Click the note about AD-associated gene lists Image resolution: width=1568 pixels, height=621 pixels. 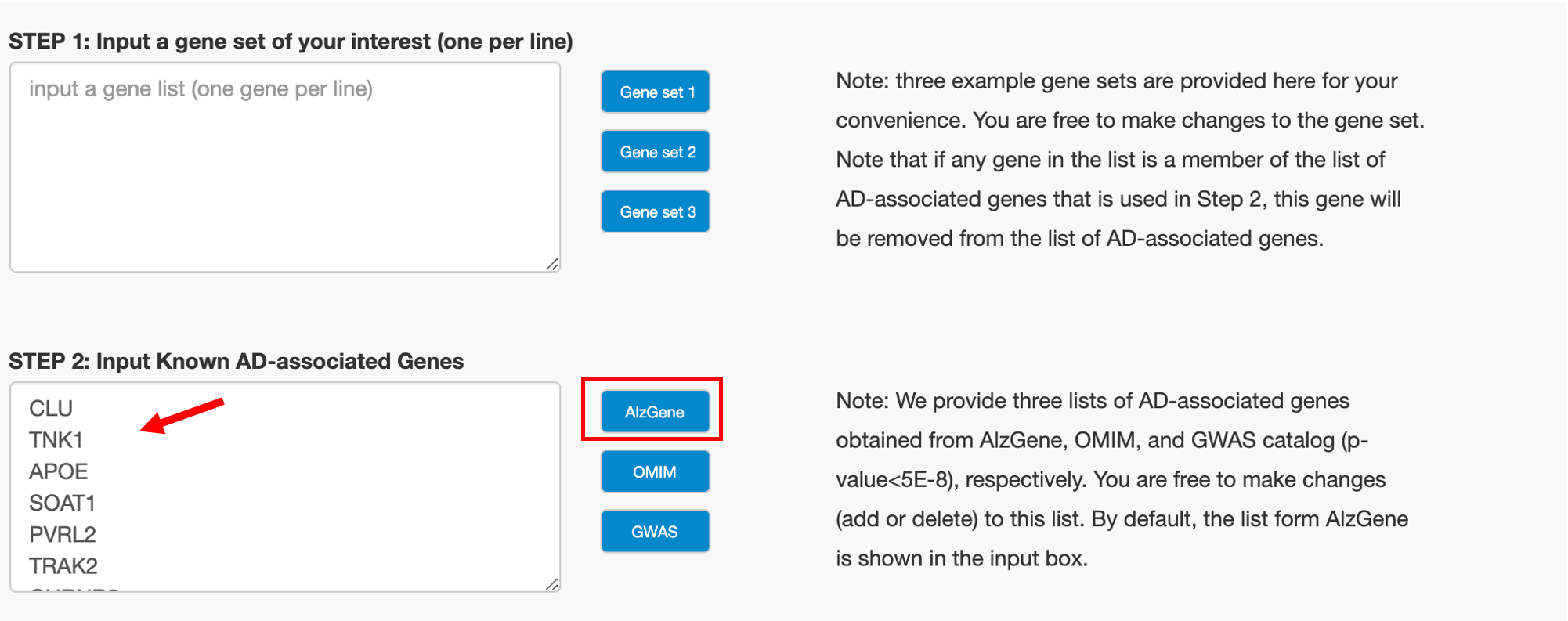[1122, 479]
